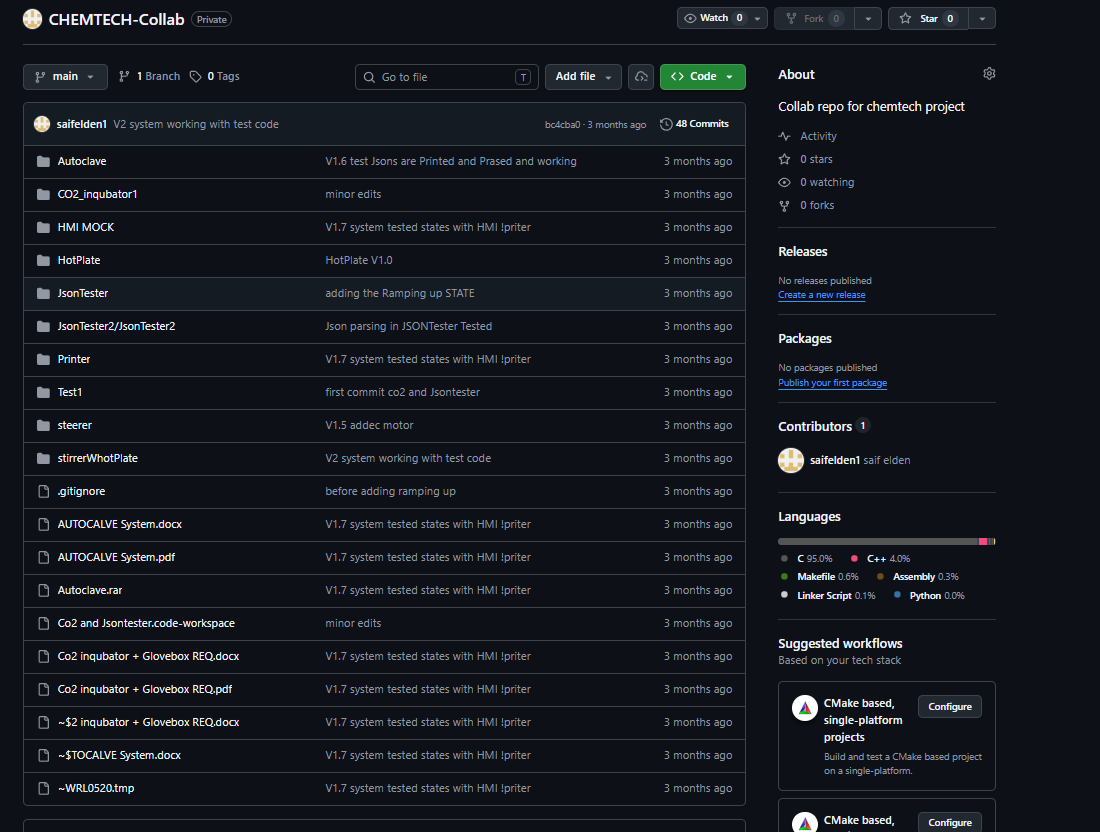Image resolution: width=1100 pixels, height=832 pixels.
Task: Click the first CMake workflow logo icon
Action: click(805, 708)
